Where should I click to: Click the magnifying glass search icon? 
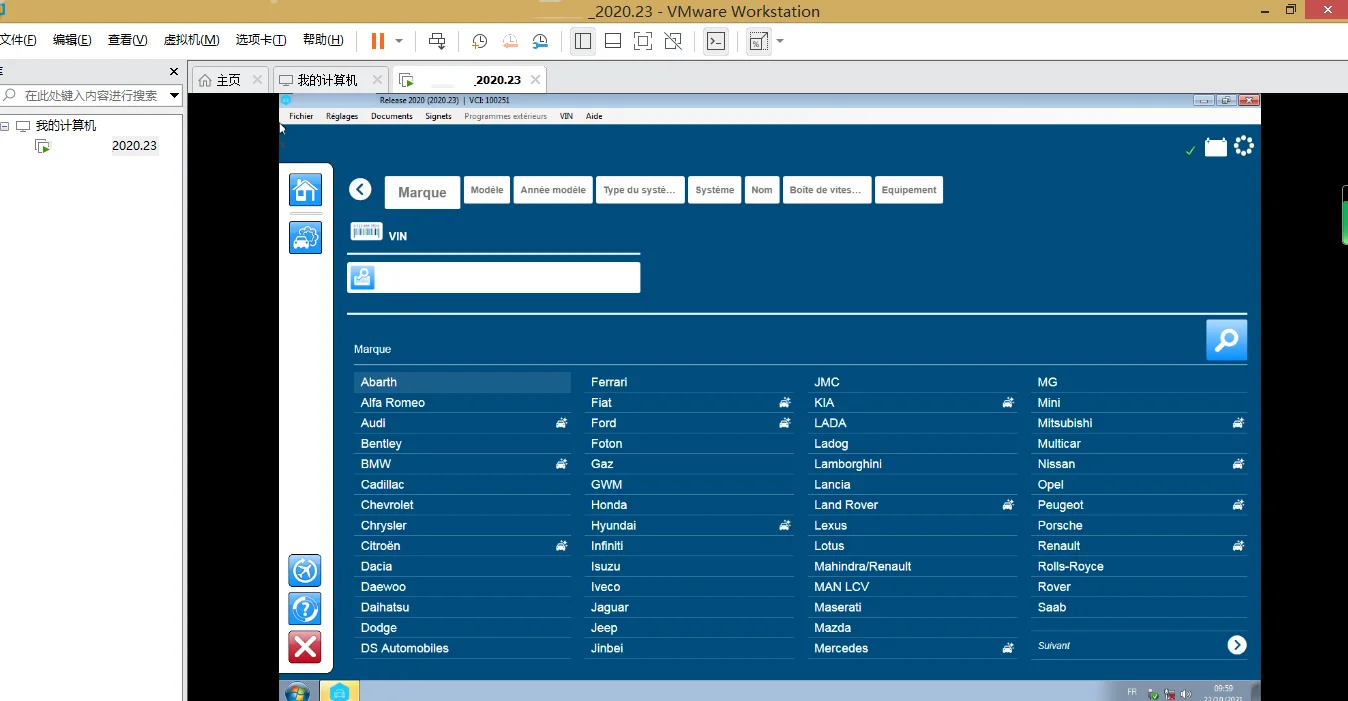1226,340
